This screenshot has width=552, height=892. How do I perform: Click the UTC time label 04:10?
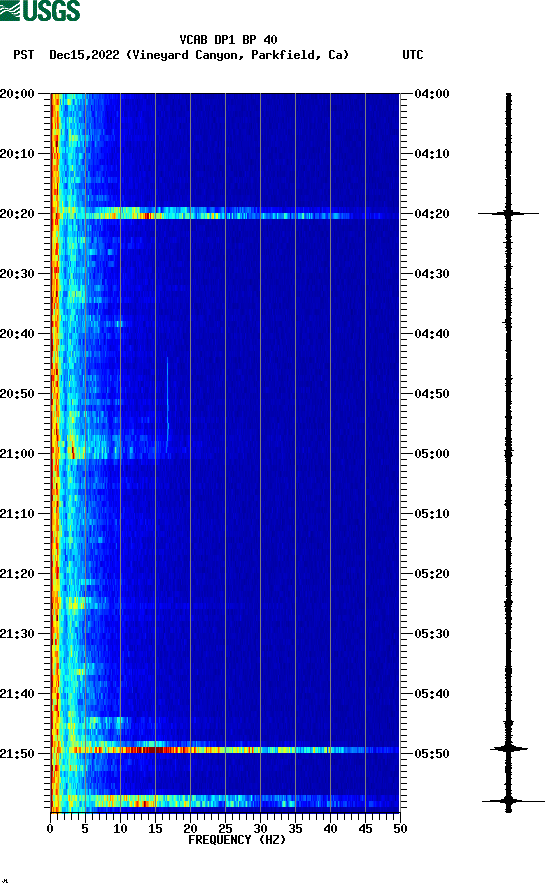pyautogui.click(x=432, y=154)
